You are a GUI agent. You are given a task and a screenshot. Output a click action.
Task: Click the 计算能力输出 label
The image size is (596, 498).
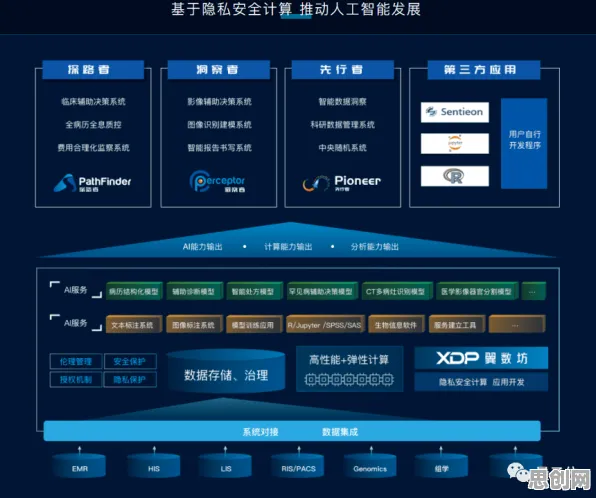coord(288,247)
